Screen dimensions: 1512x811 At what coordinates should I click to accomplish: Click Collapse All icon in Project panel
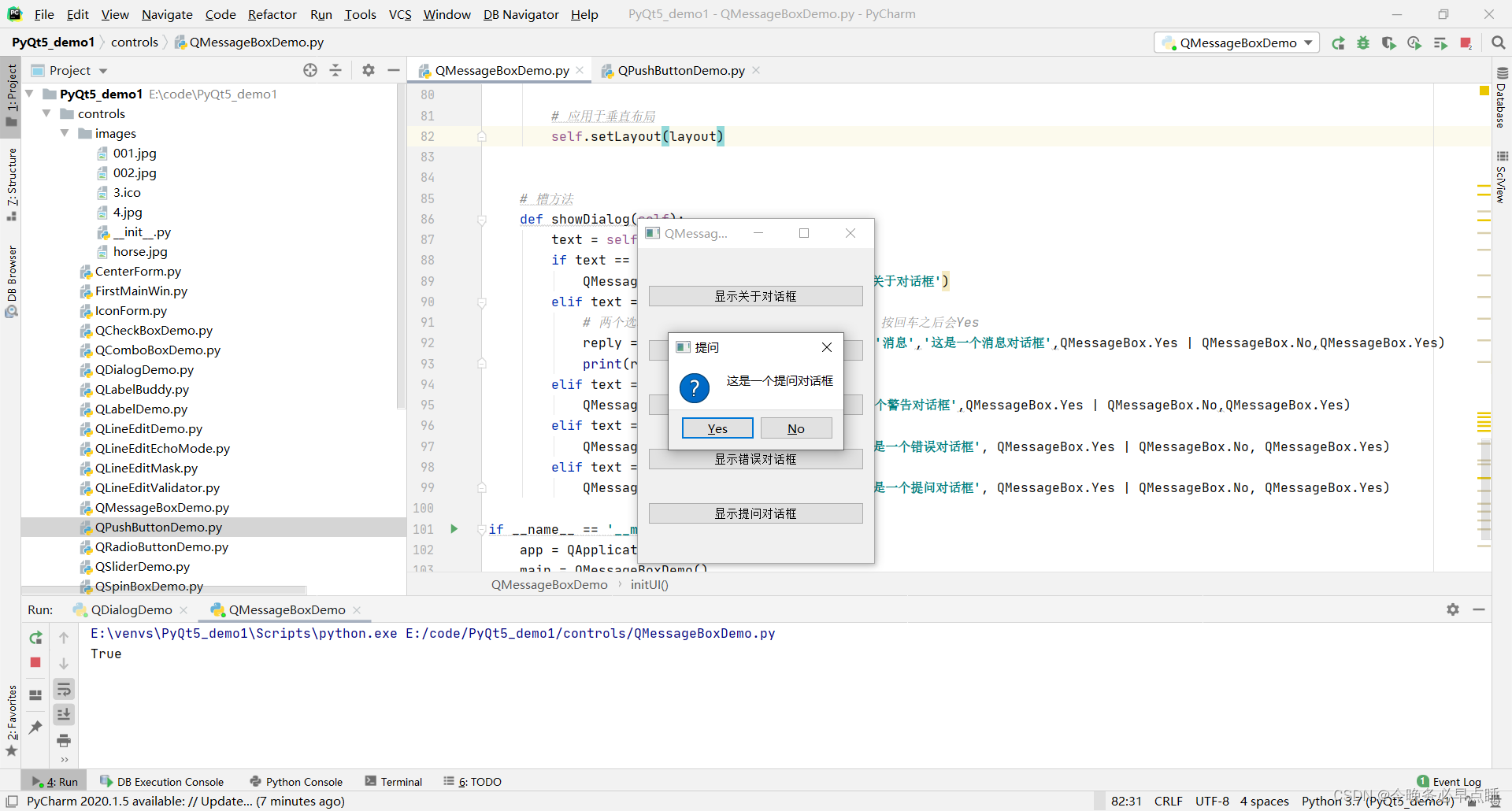[335, 70]
